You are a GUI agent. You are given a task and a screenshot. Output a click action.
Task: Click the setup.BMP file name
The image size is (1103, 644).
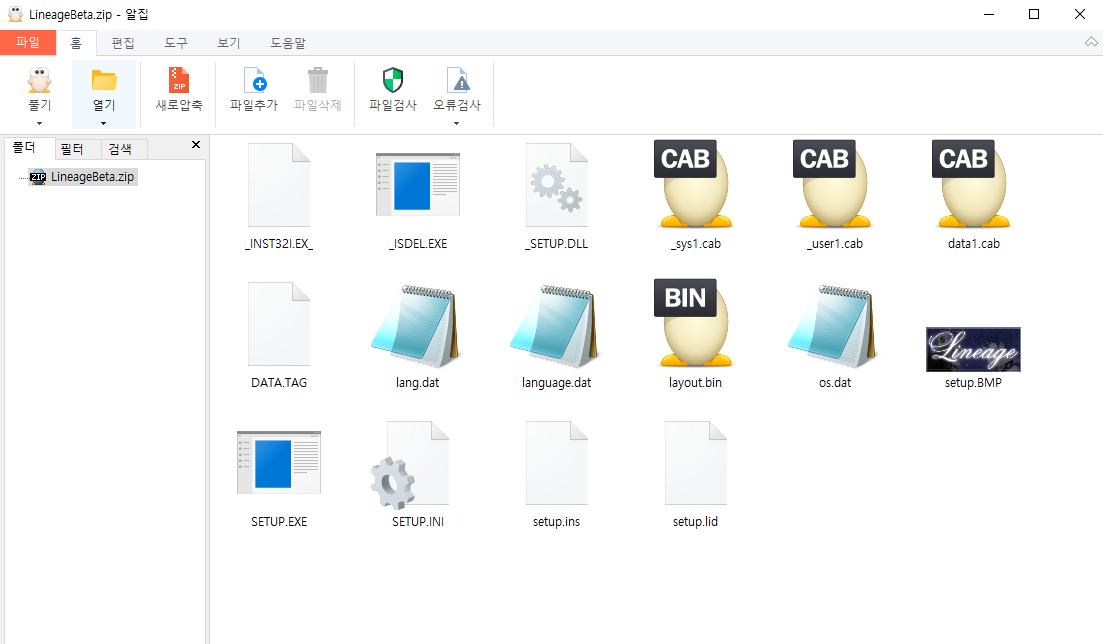[974, 382]
